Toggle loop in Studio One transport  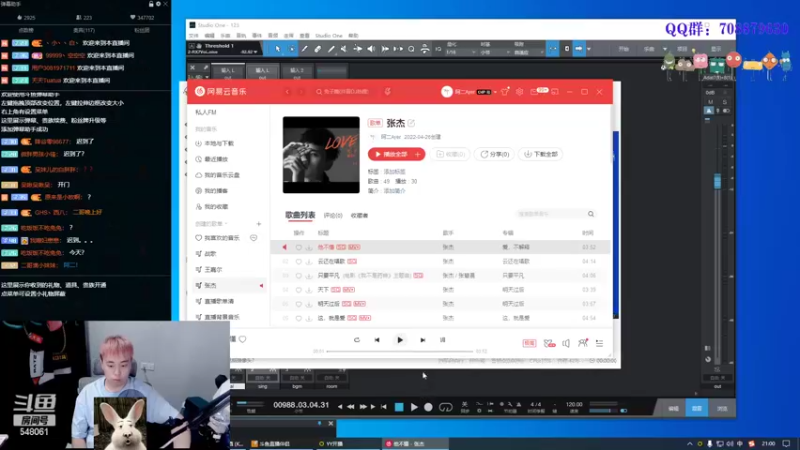pyautogui.click(x=445, y=407)
